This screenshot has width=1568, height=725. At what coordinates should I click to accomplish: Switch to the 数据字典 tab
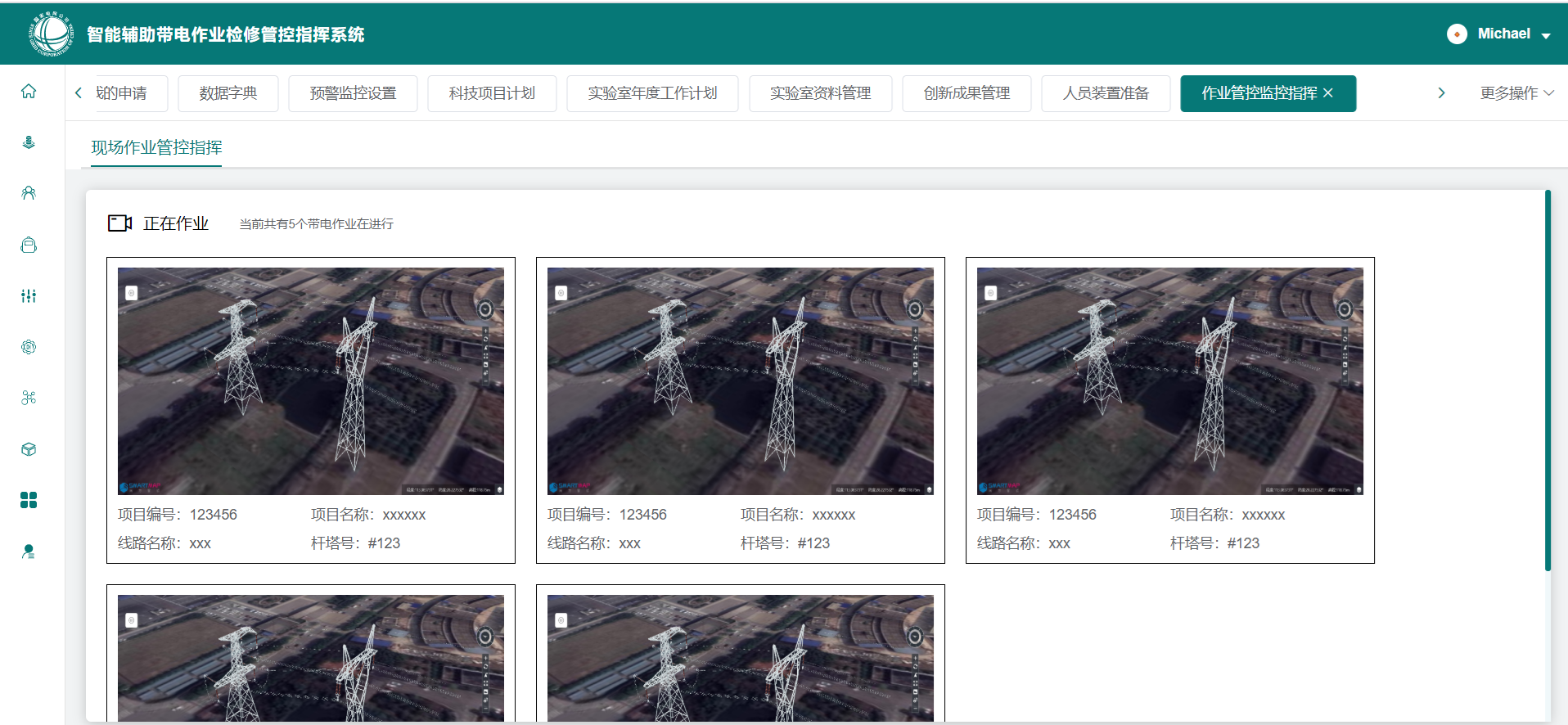tap(228, 93)
